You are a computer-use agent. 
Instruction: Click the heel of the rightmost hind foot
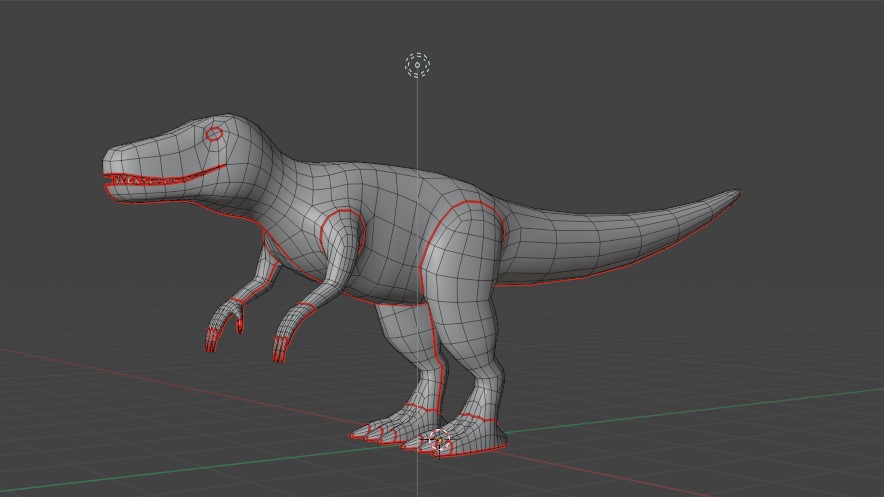click(497, 438)
